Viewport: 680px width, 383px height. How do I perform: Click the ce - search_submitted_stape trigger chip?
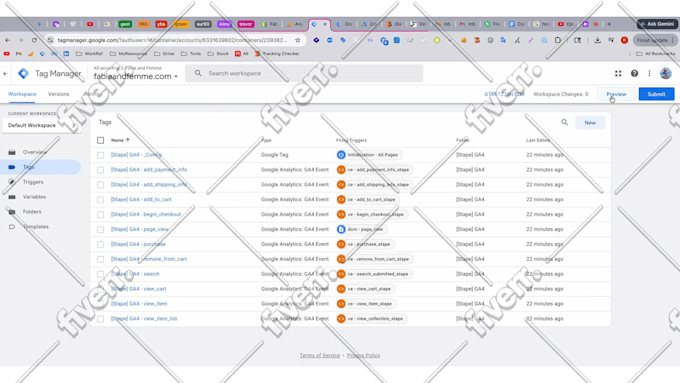pyautogui.click(x=374, y=274)
